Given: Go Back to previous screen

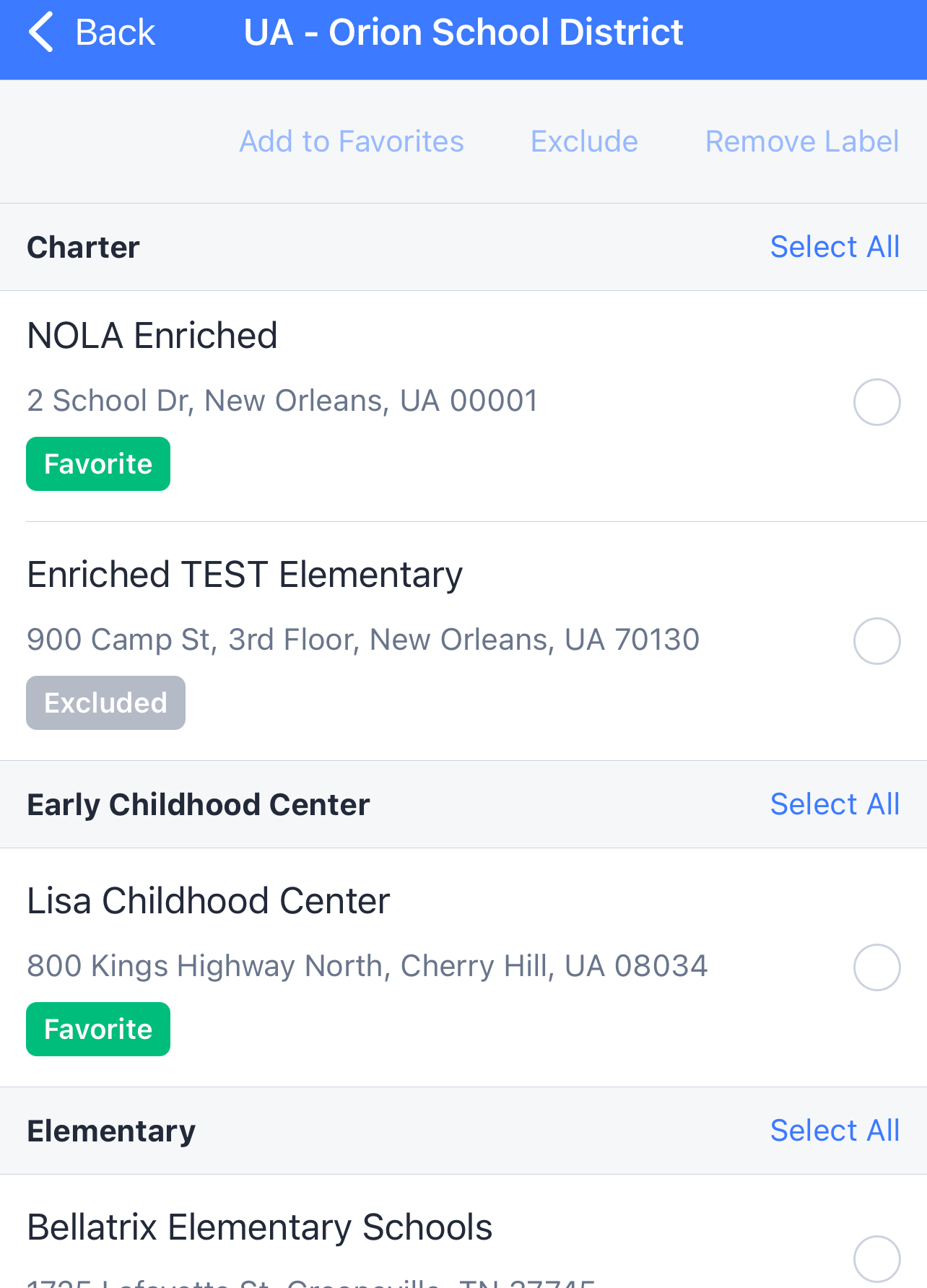Looking at the screenshot, I should pos(92,32).
